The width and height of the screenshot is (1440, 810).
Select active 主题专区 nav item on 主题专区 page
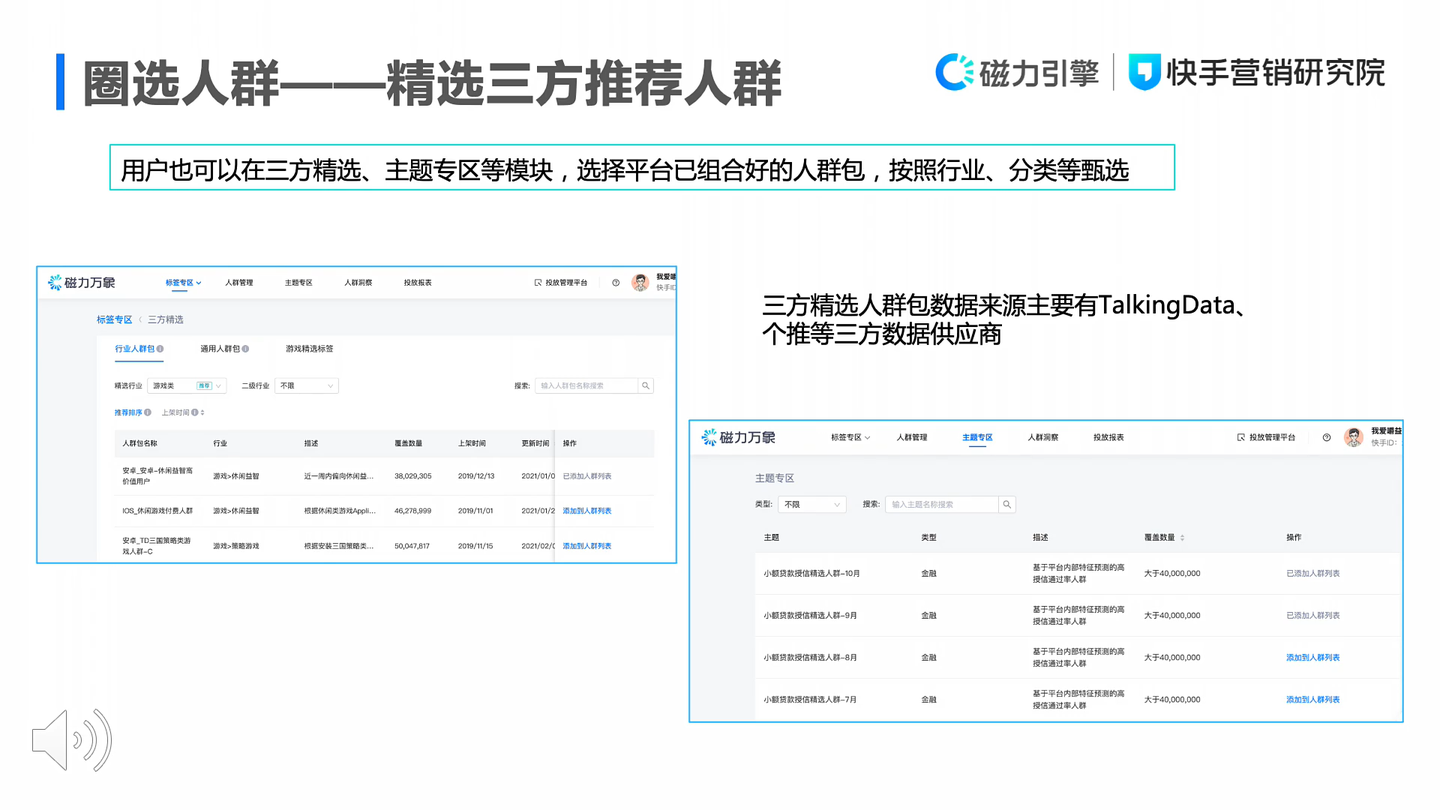point(977,437)
